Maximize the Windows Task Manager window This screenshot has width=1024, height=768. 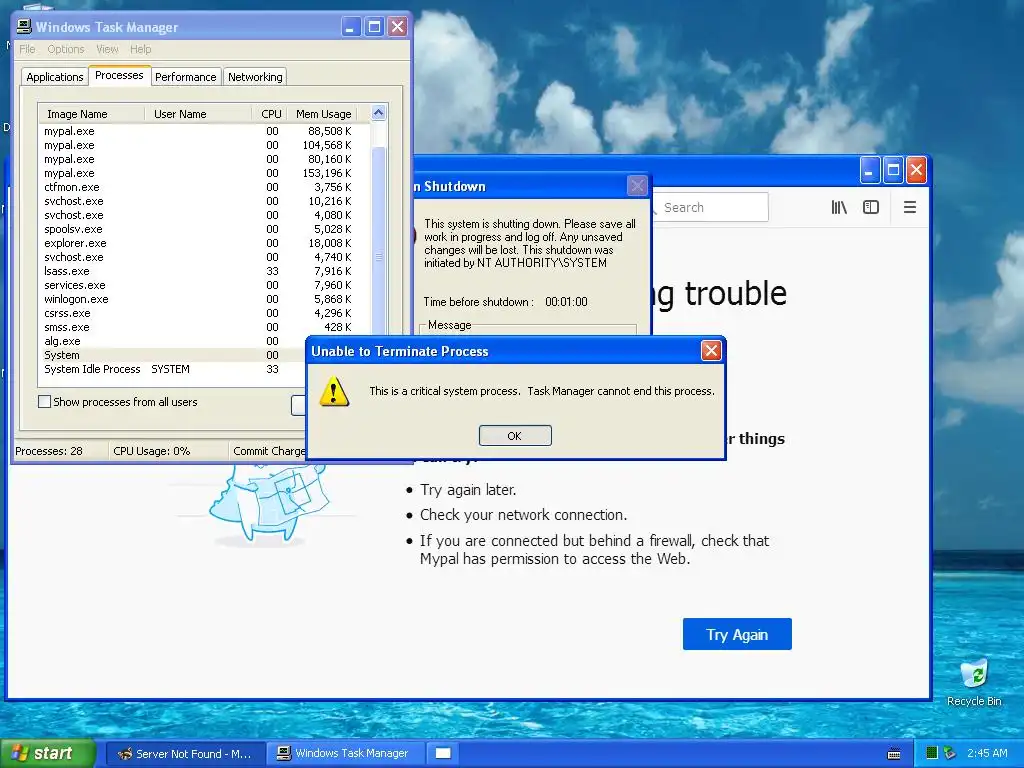click(x=374, y=27)
